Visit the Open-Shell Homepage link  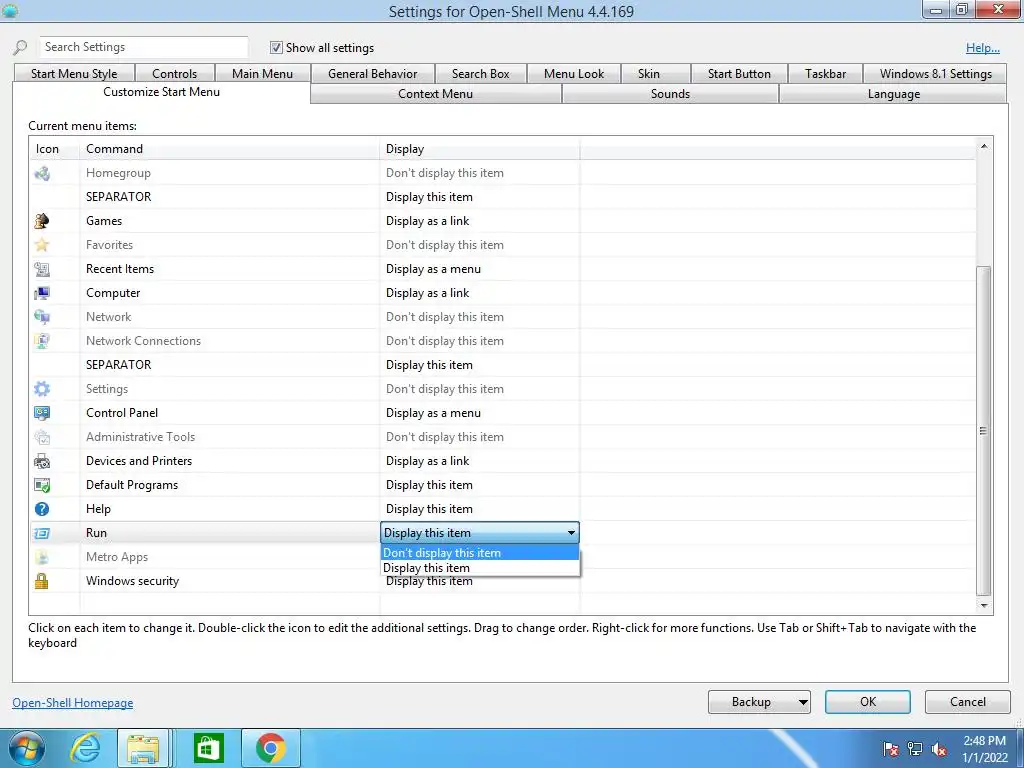click(x=72, y=703)
